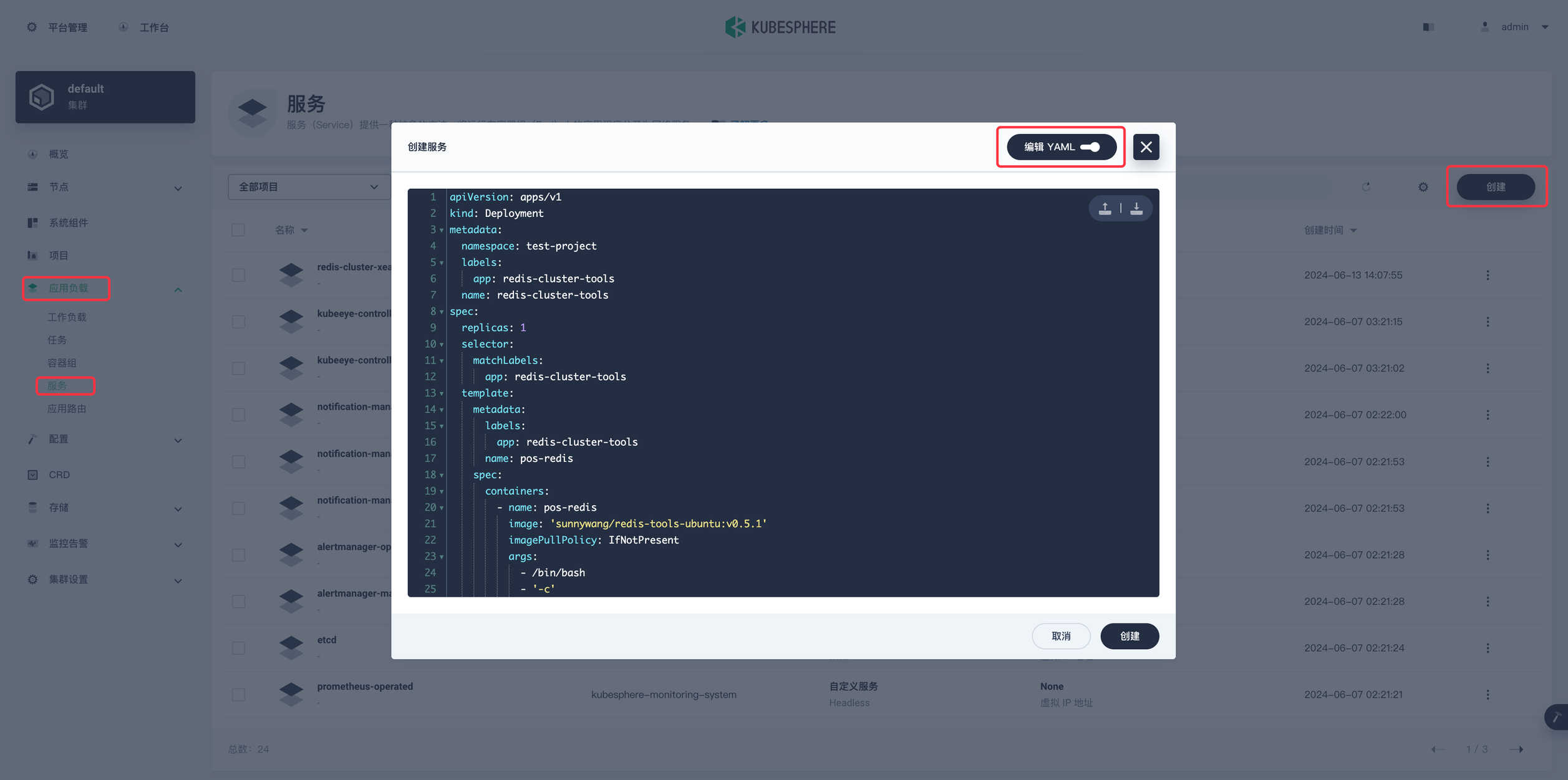The height and width of the screenshot is (780, 1568).
Task: Click the top-right 创建 button on services page
Action: click(1496, 187)
